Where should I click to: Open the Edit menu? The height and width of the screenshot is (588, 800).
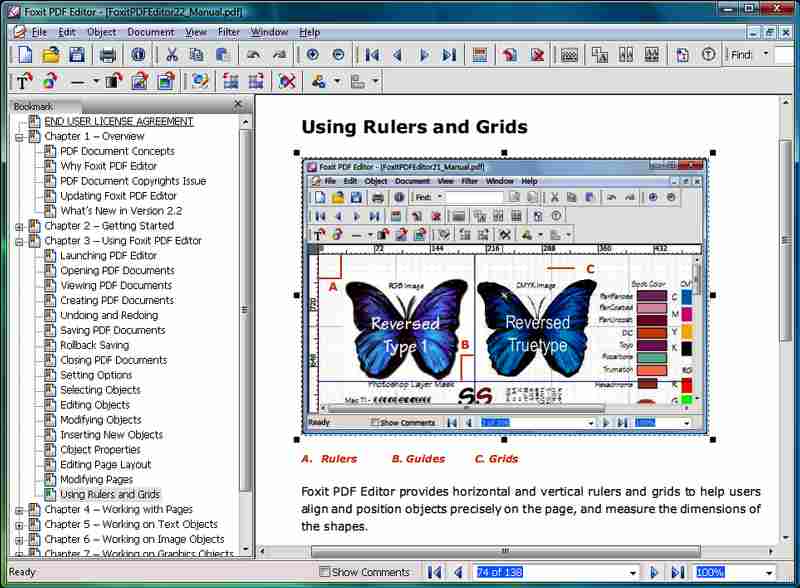67,32
